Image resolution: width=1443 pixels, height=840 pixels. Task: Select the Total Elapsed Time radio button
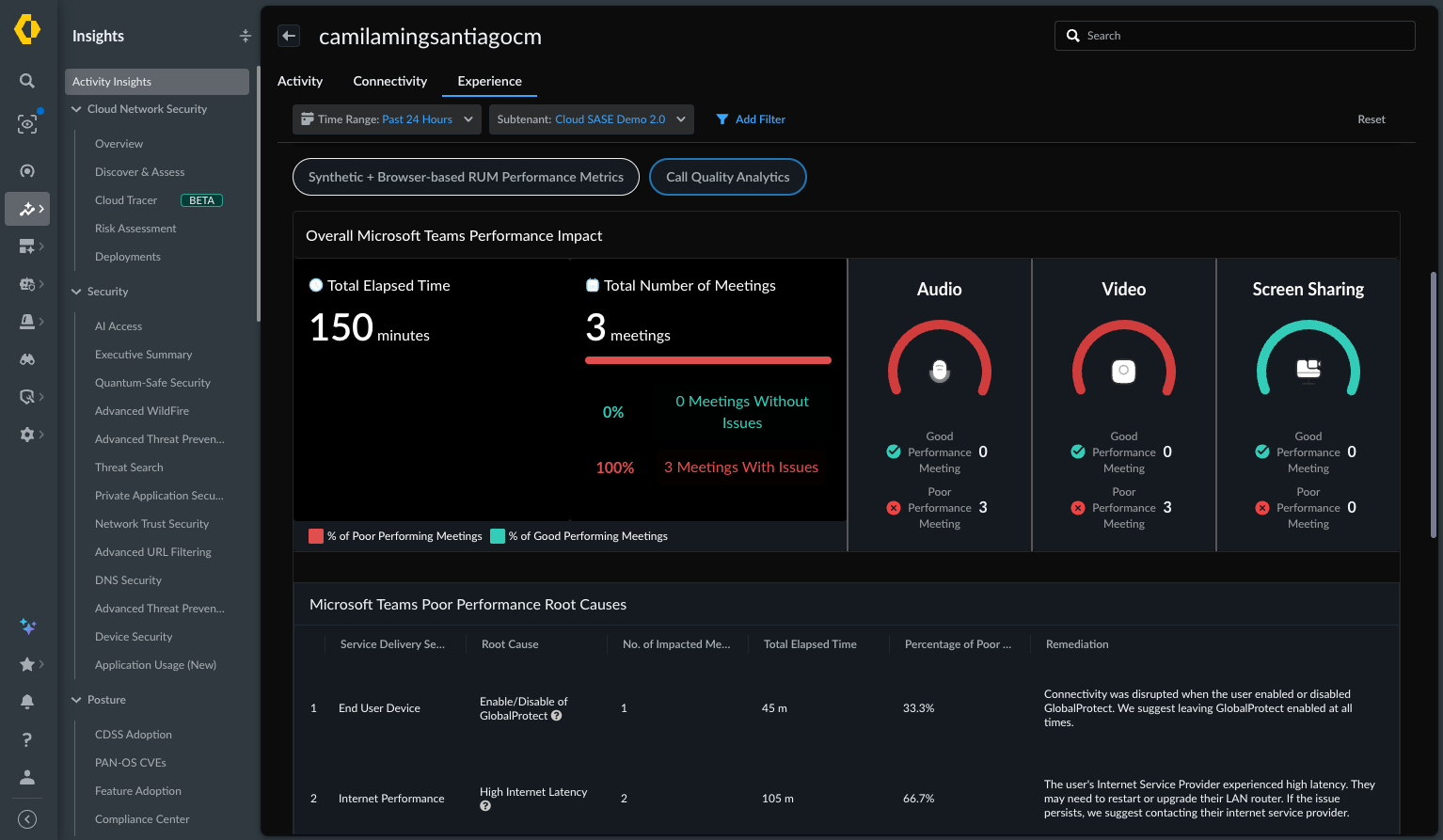click(316, 285)
